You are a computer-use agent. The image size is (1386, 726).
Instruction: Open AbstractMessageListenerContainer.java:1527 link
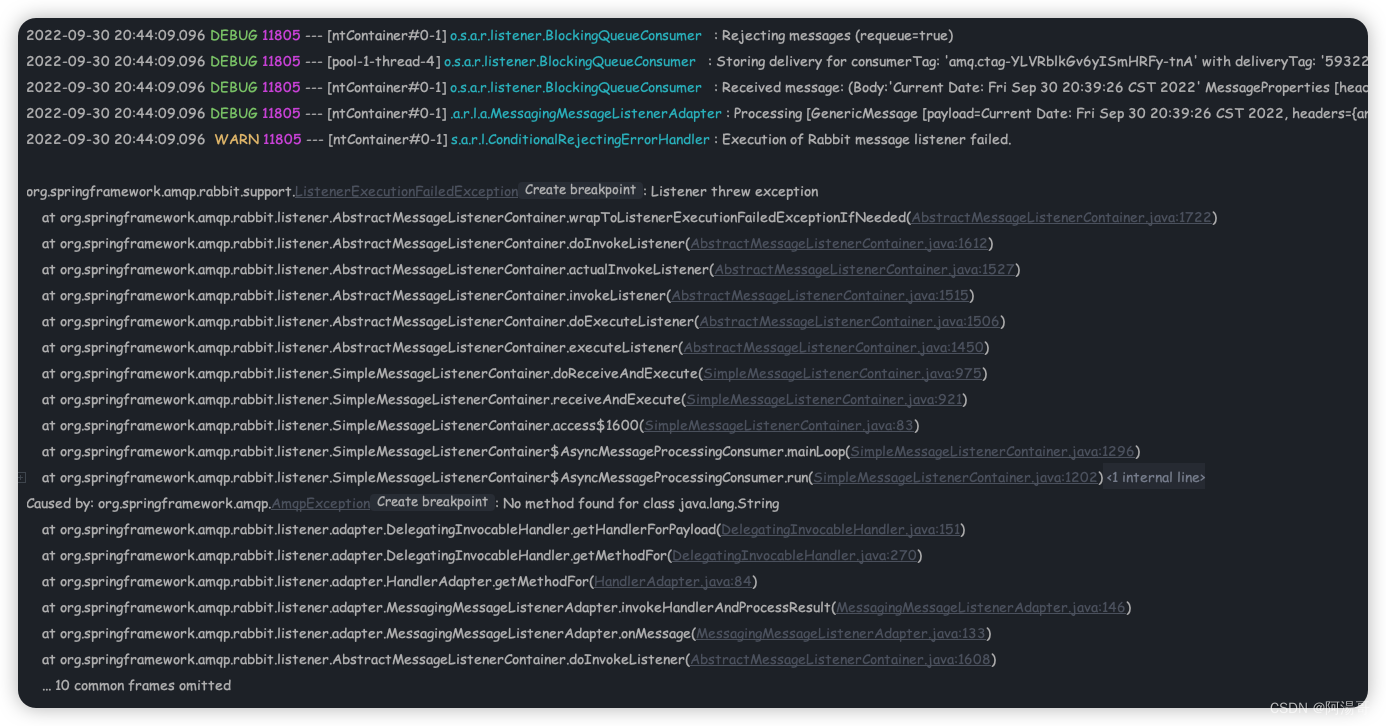[x=865, y=269]
